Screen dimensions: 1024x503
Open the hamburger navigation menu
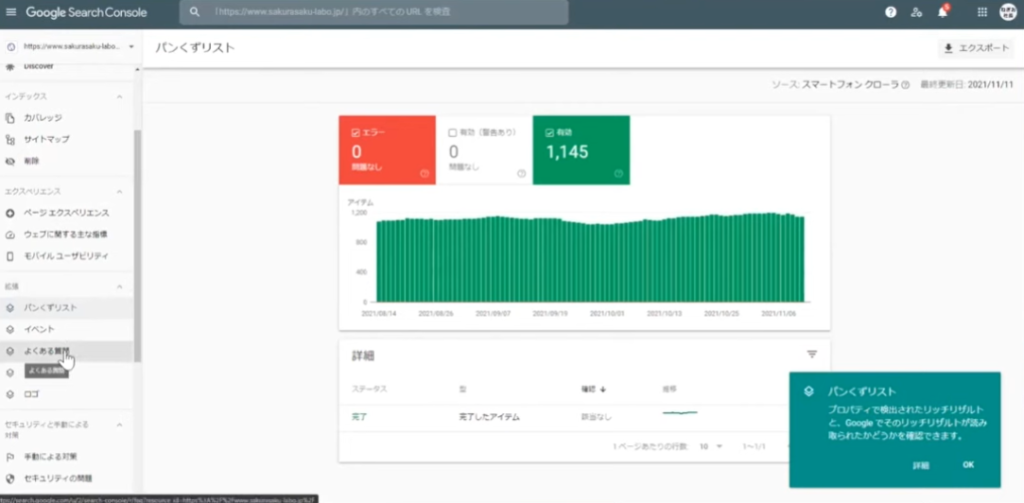[10, 12]
